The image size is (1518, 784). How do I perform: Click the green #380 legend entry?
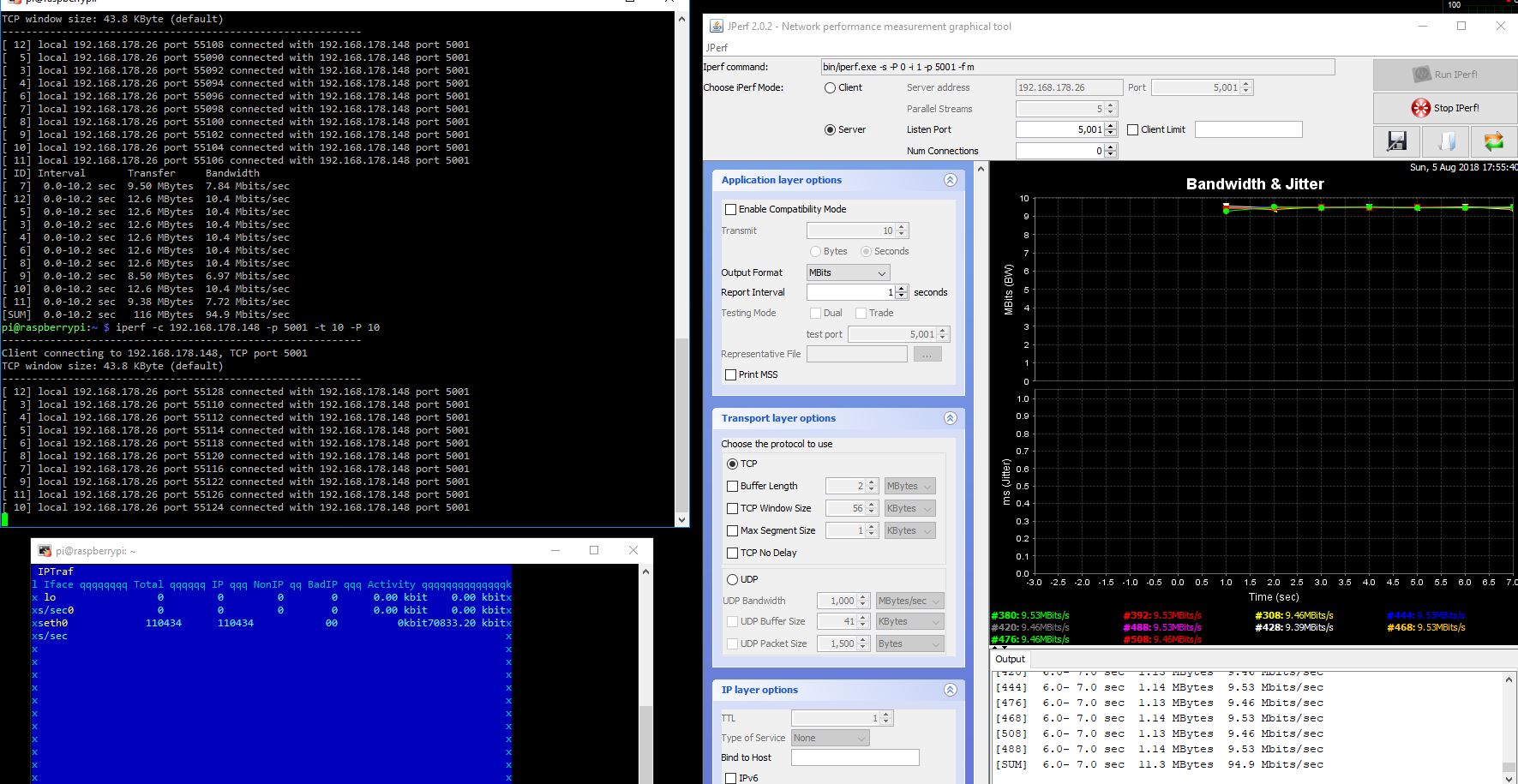point(1029,615)
